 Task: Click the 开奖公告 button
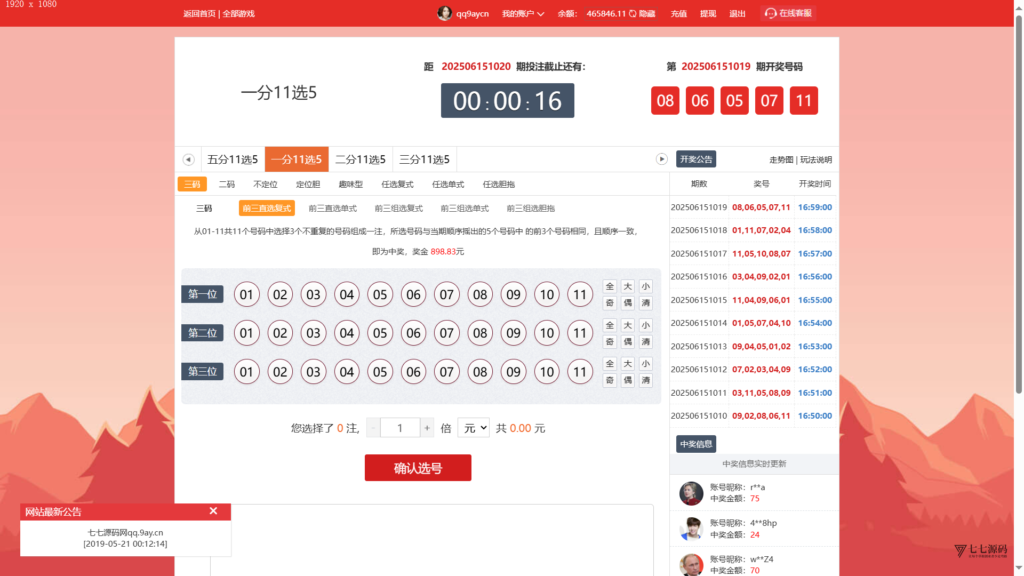(x=696, y=159)
